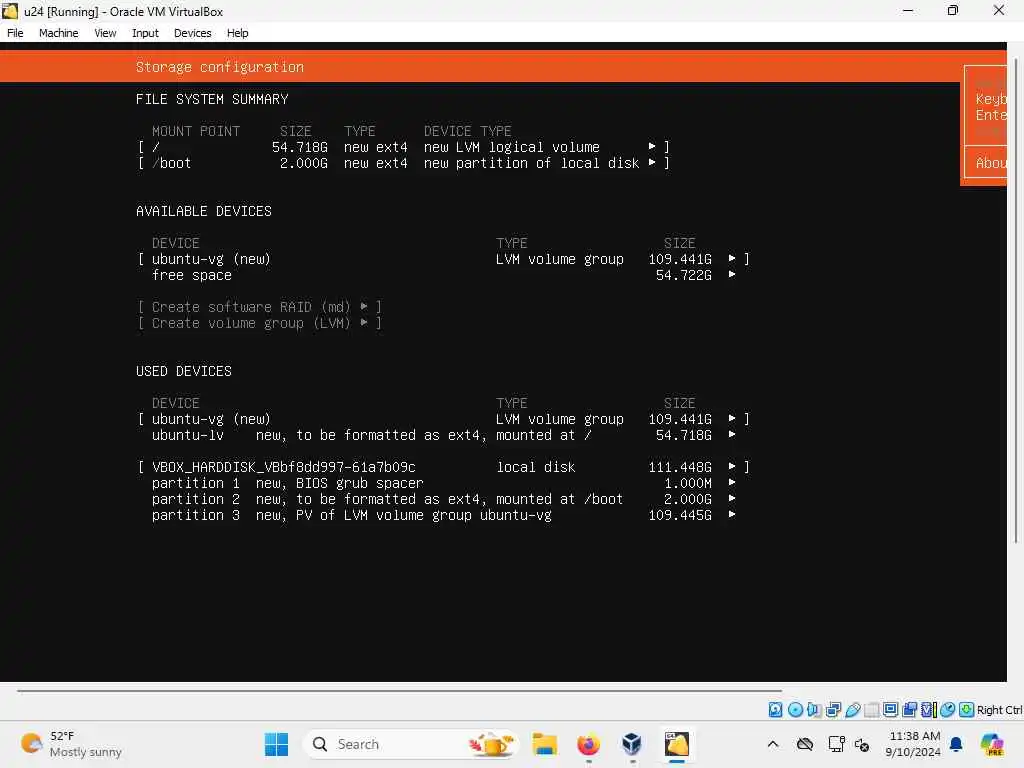The width and height of the screenshot is (1024, 768).
Task: Click the taskbar Search box
Action: click(x=411, y=744)
